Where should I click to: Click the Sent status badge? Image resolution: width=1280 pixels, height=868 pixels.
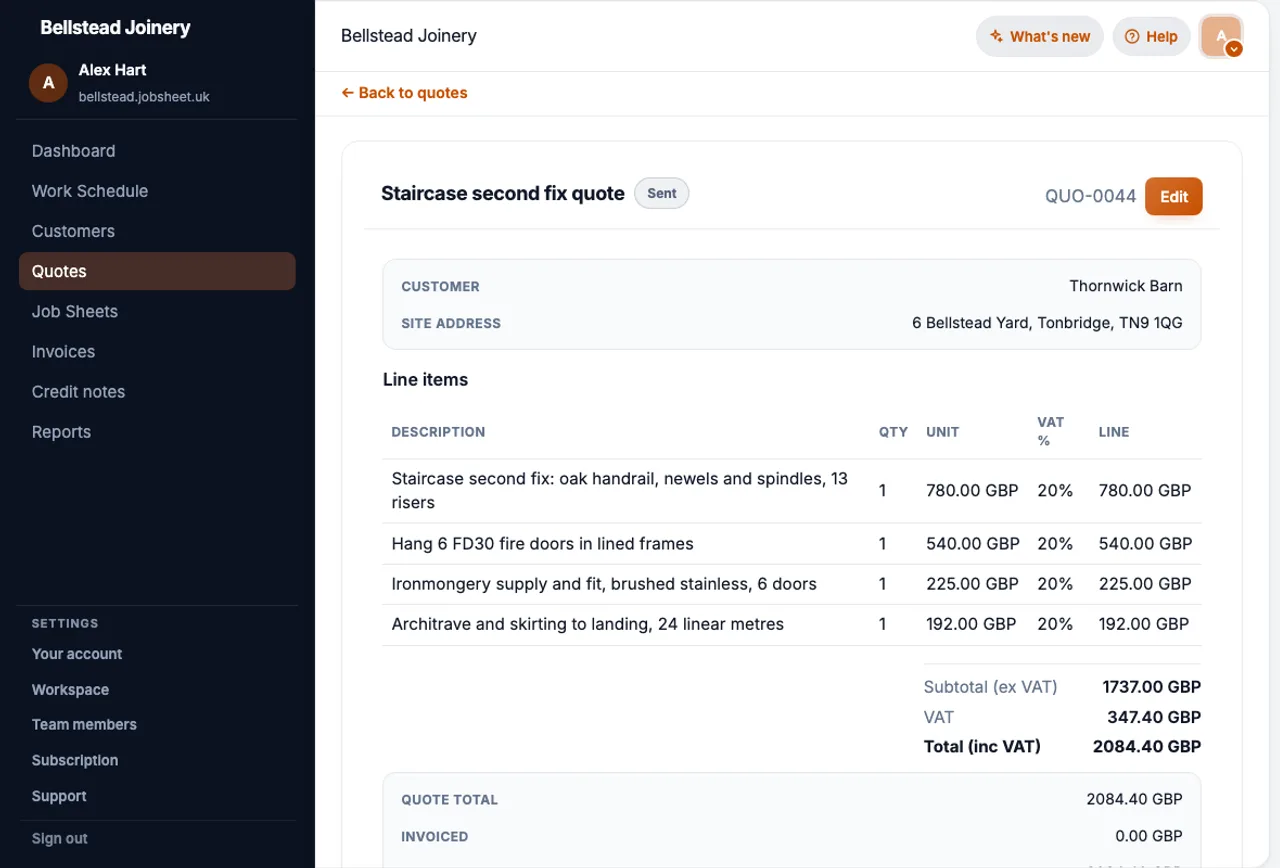(662, 194)
